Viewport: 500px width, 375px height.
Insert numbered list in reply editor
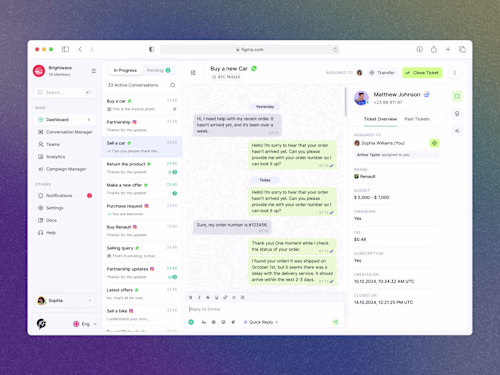(242, 297)
